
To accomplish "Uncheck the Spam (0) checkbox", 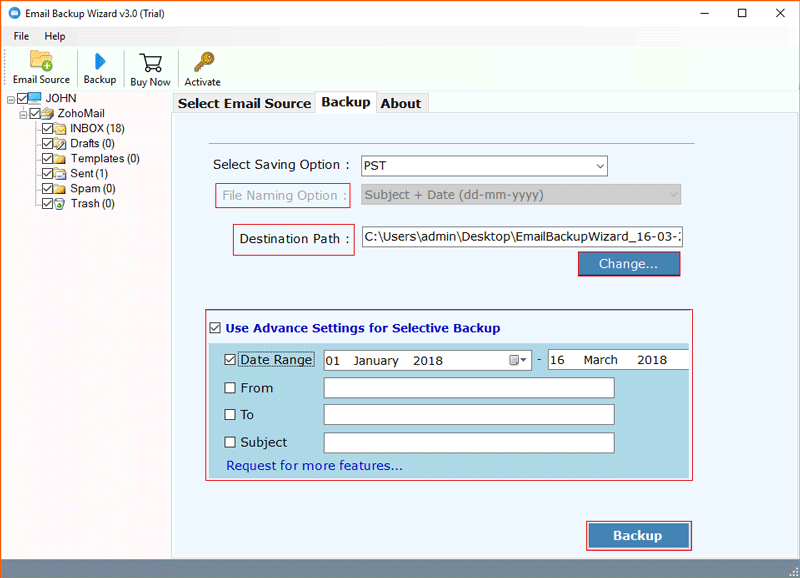I will 47,188.
